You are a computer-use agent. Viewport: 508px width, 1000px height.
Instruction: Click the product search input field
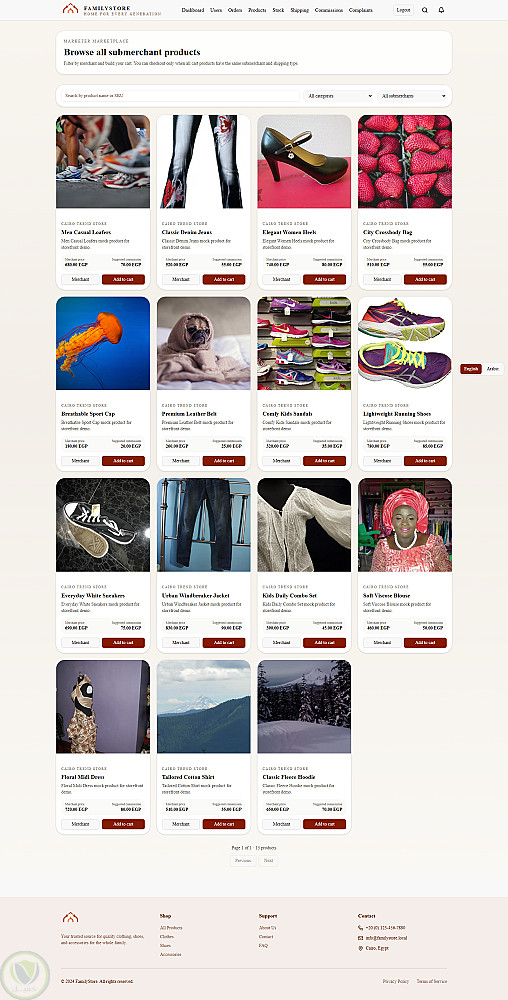[180, 96]
